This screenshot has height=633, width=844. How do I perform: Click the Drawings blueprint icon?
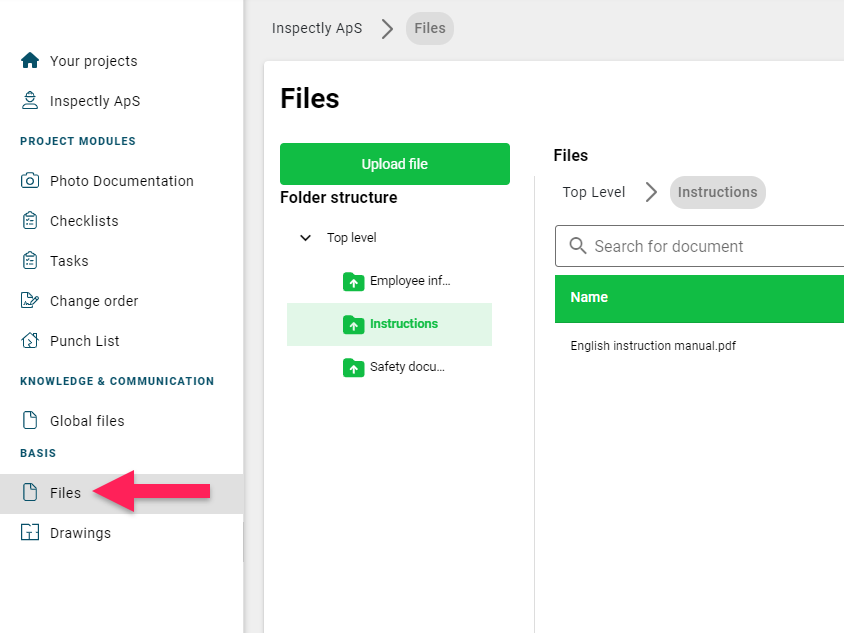30,532
